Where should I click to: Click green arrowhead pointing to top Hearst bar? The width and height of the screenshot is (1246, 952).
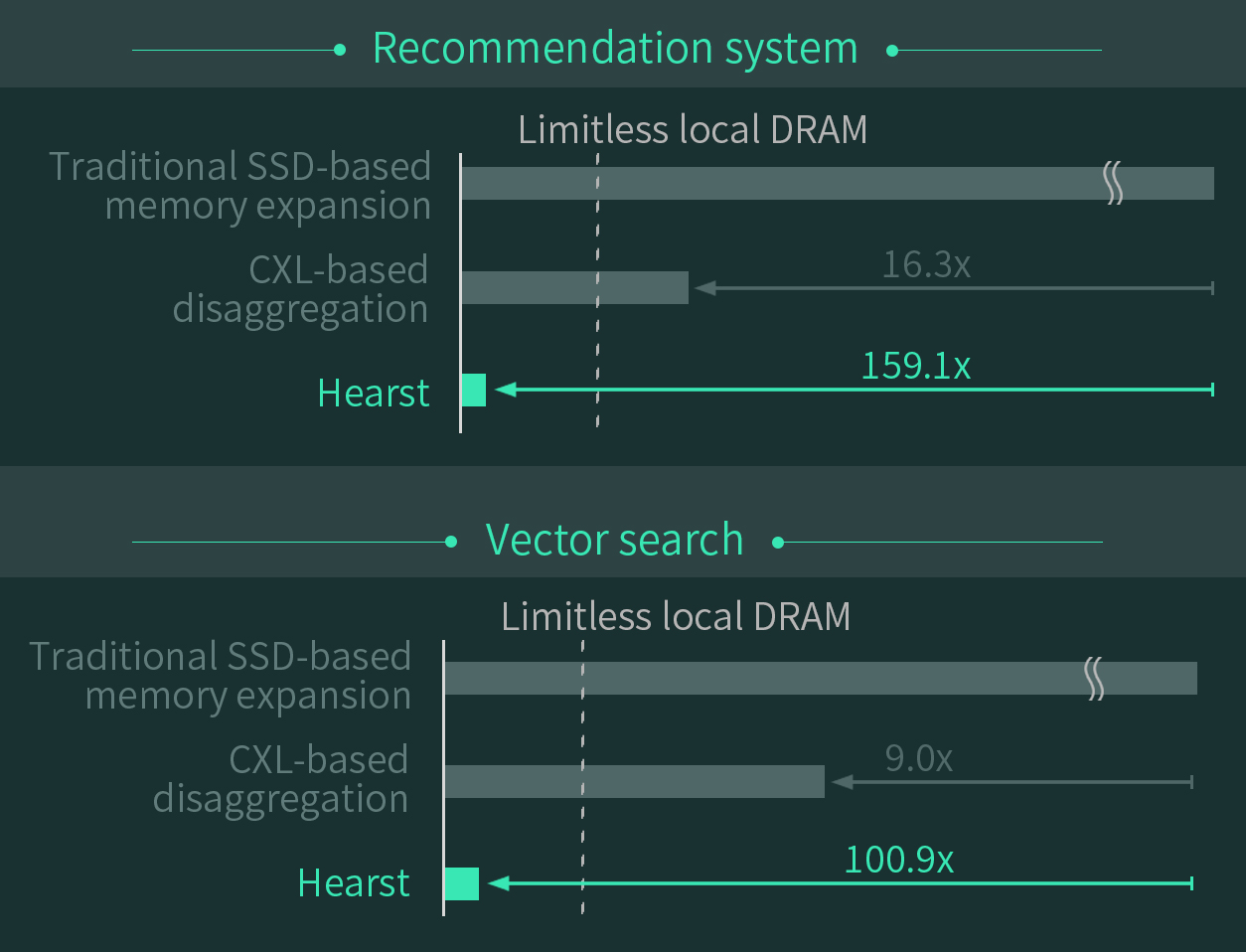[x=505, y=390]
